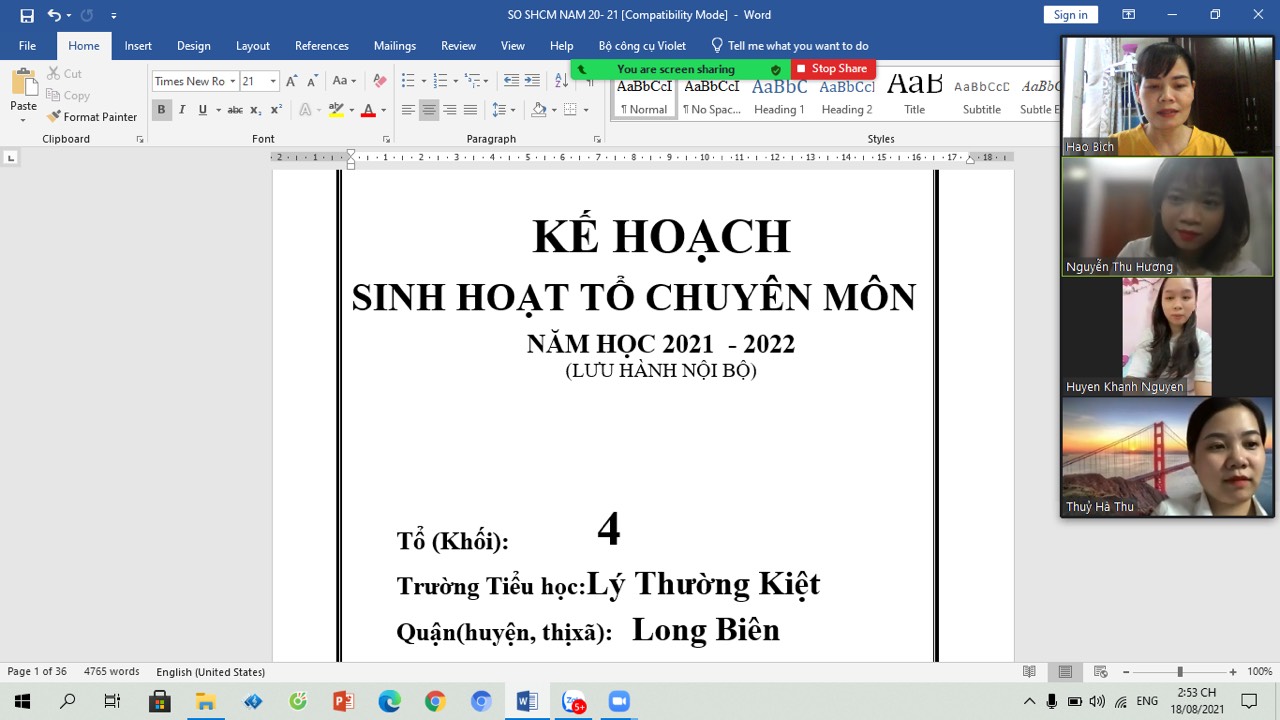The width and height of the screenshot is (1280, 720).
Task: Toggle superscript formatting
Action: pos(277,110)
